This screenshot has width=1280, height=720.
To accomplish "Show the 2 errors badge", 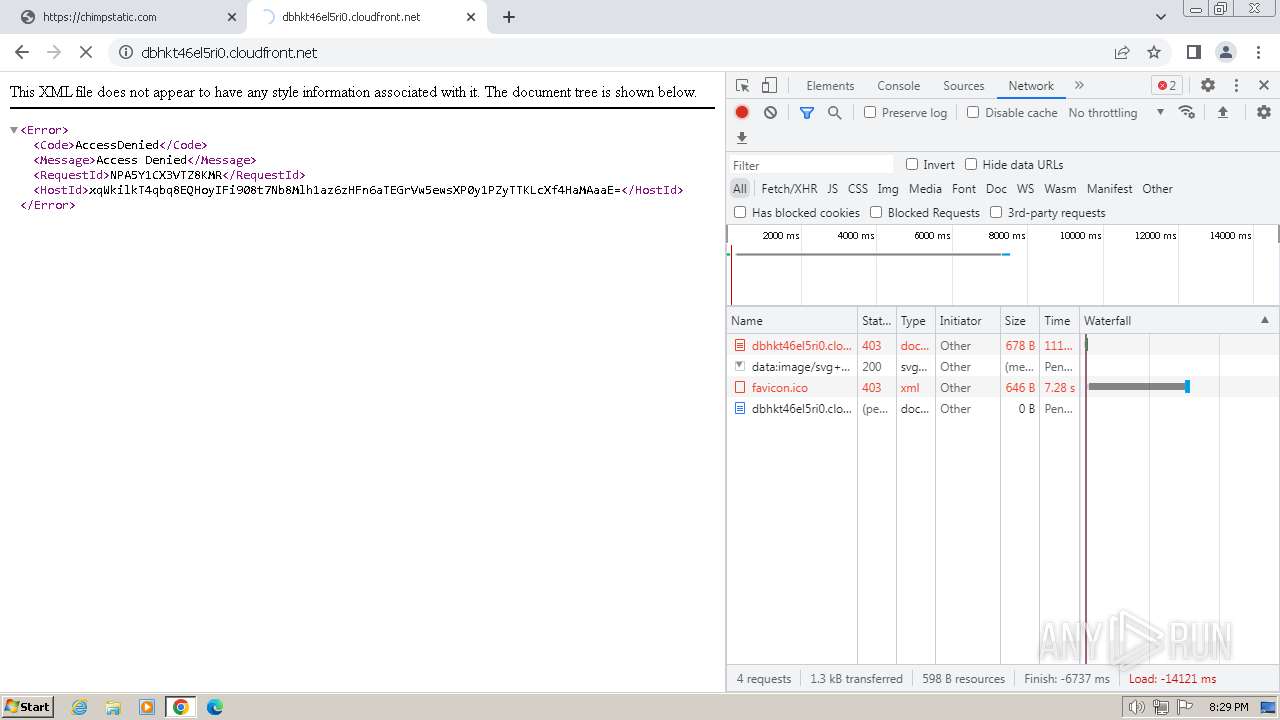I will coord(1166,85).
